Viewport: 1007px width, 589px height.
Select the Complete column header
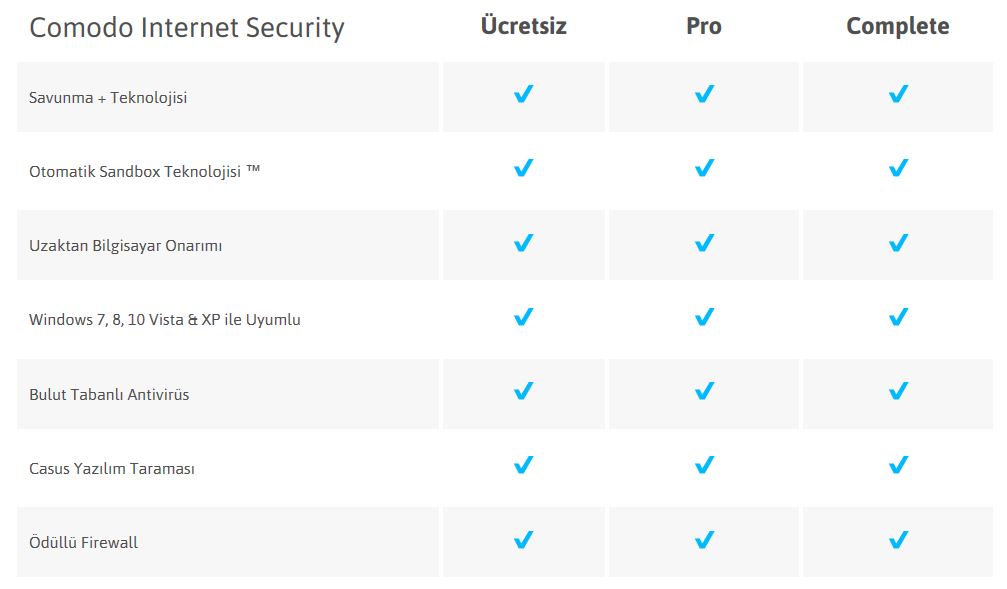coord(898,26)
